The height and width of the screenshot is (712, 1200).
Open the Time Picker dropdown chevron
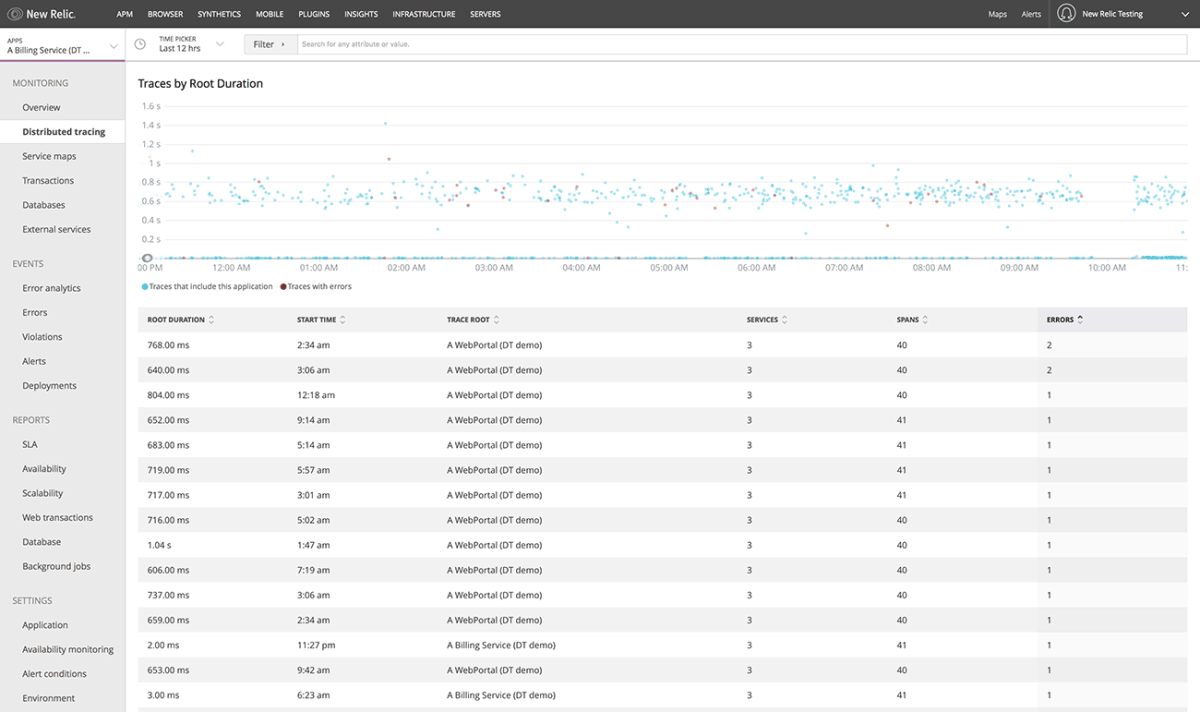[219, 44]
